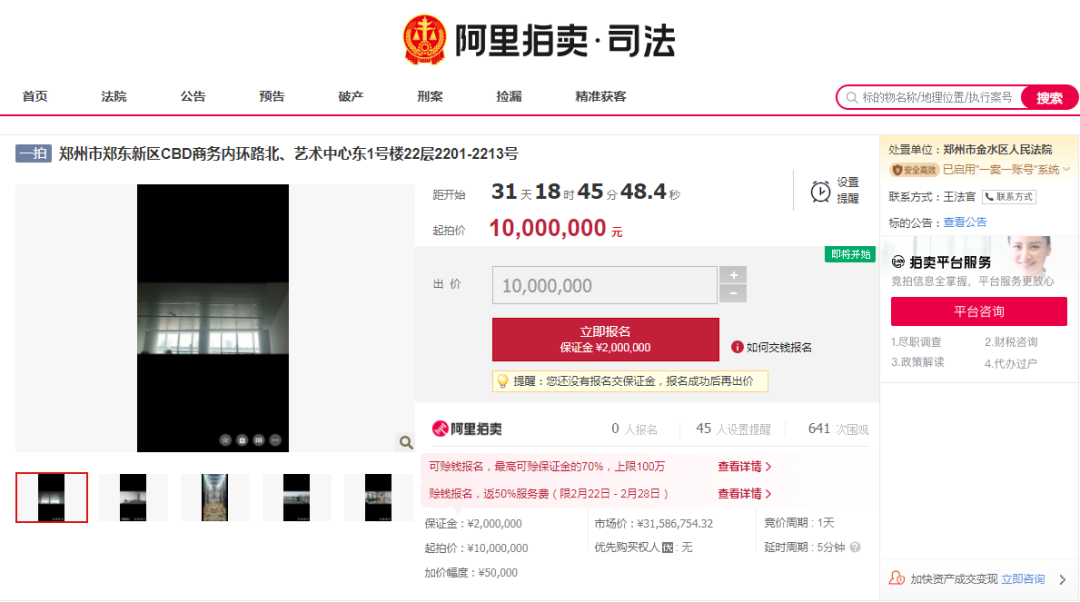Image resolution: width=1080 pixels, height=602 pixels.
Task: Open the image magnifier zoom icon
Action: click(406, 442)
